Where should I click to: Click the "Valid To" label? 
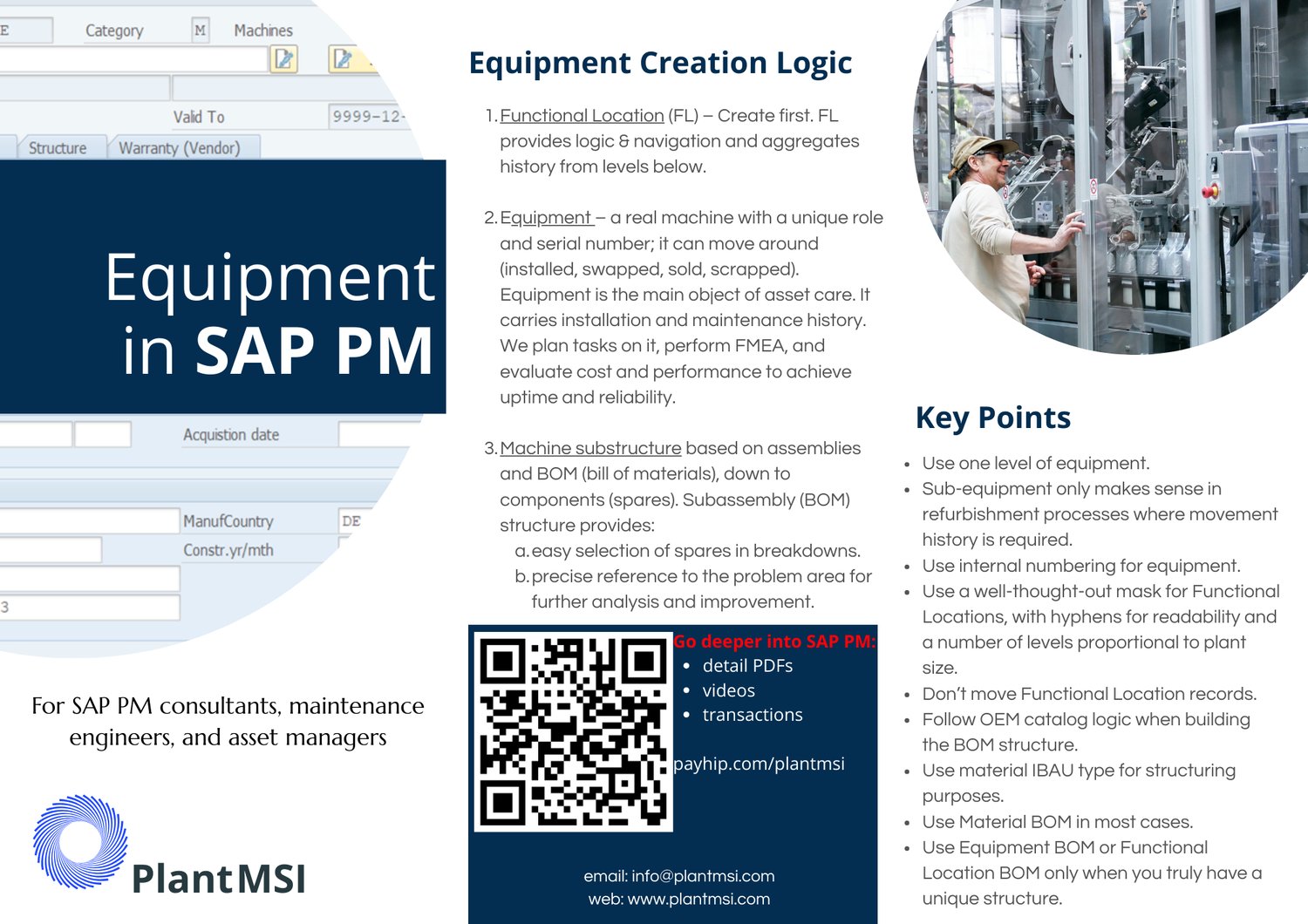click(199, 117)
